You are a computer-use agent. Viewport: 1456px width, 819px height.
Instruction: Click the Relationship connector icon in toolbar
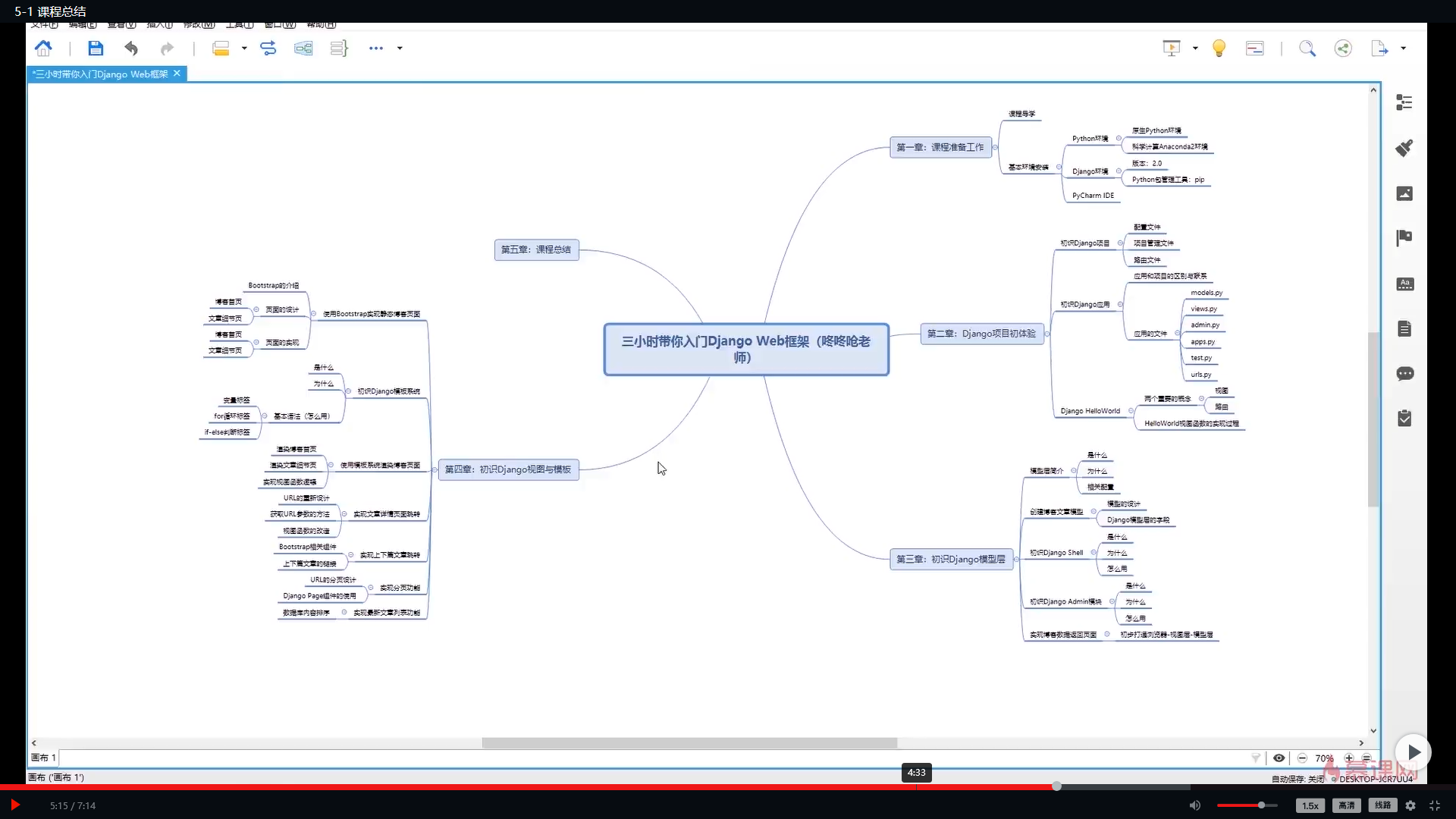point(268,49)
